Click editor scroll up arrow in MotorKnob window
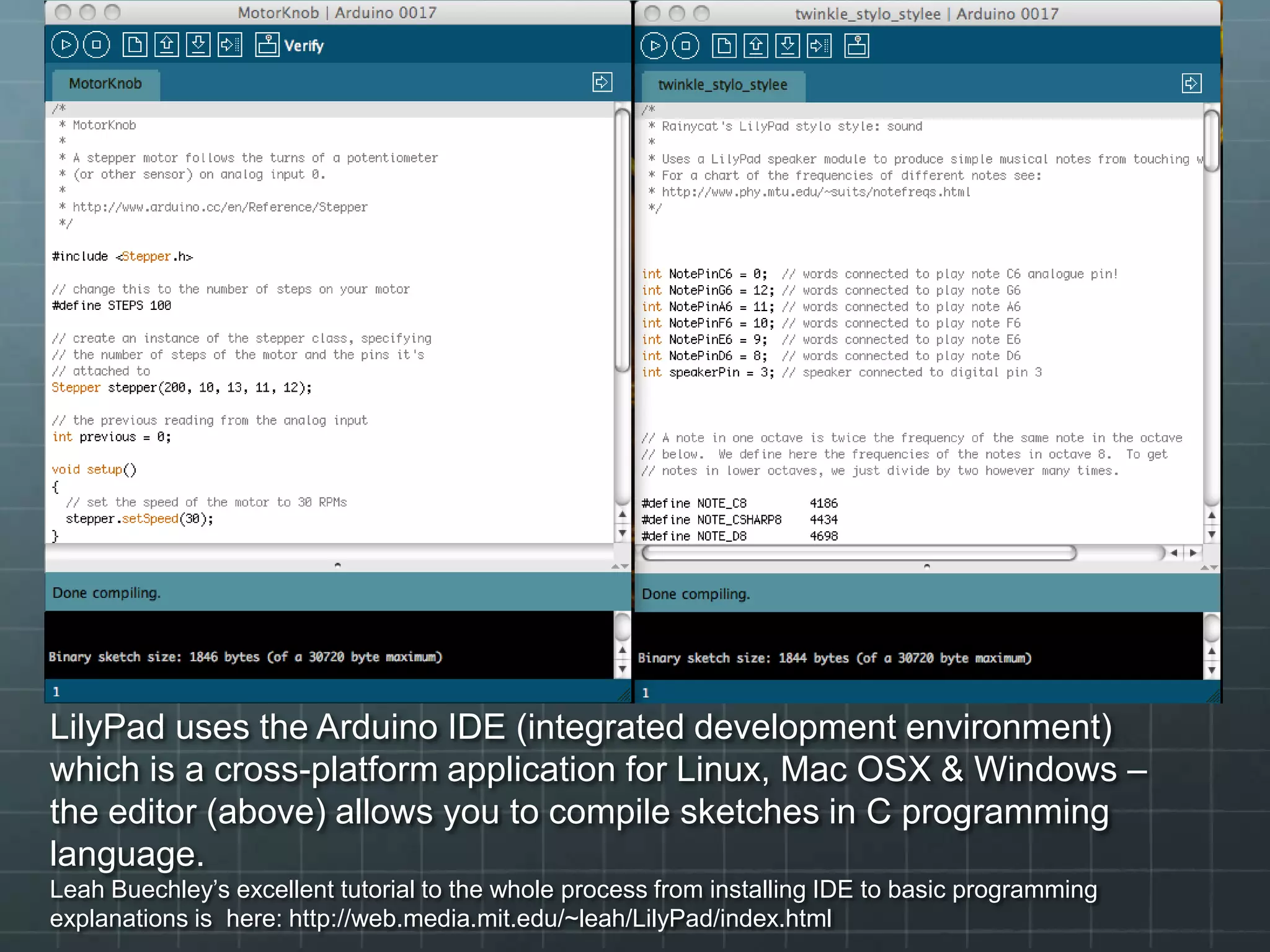The height and width of the screenshot is (952, 1270). 622,514
